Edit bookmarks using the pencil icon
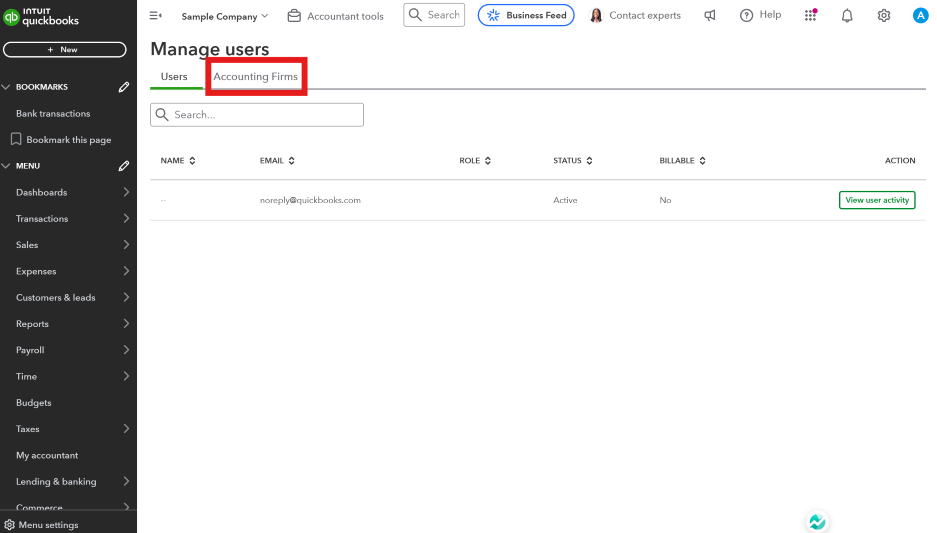The height and width of the screenshot is (533, 937). 124,87
